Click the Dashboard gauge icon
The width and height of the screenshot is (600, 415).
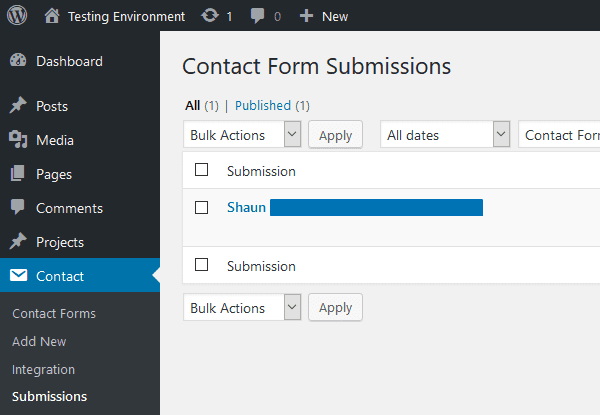(18, 61)
